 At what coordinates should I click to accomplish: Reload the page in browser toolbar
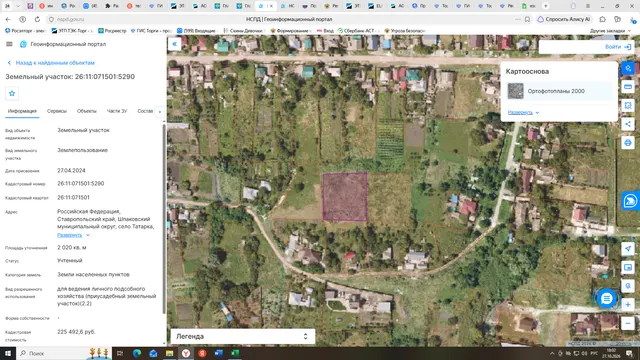(37, 19)
